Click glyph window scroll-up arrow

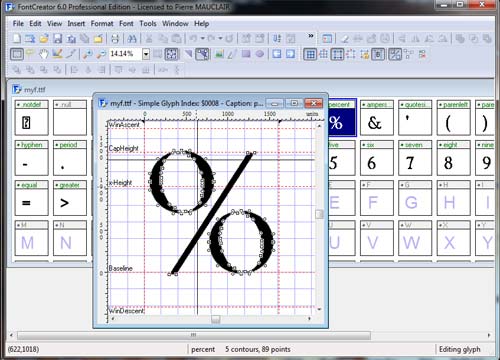319,126
